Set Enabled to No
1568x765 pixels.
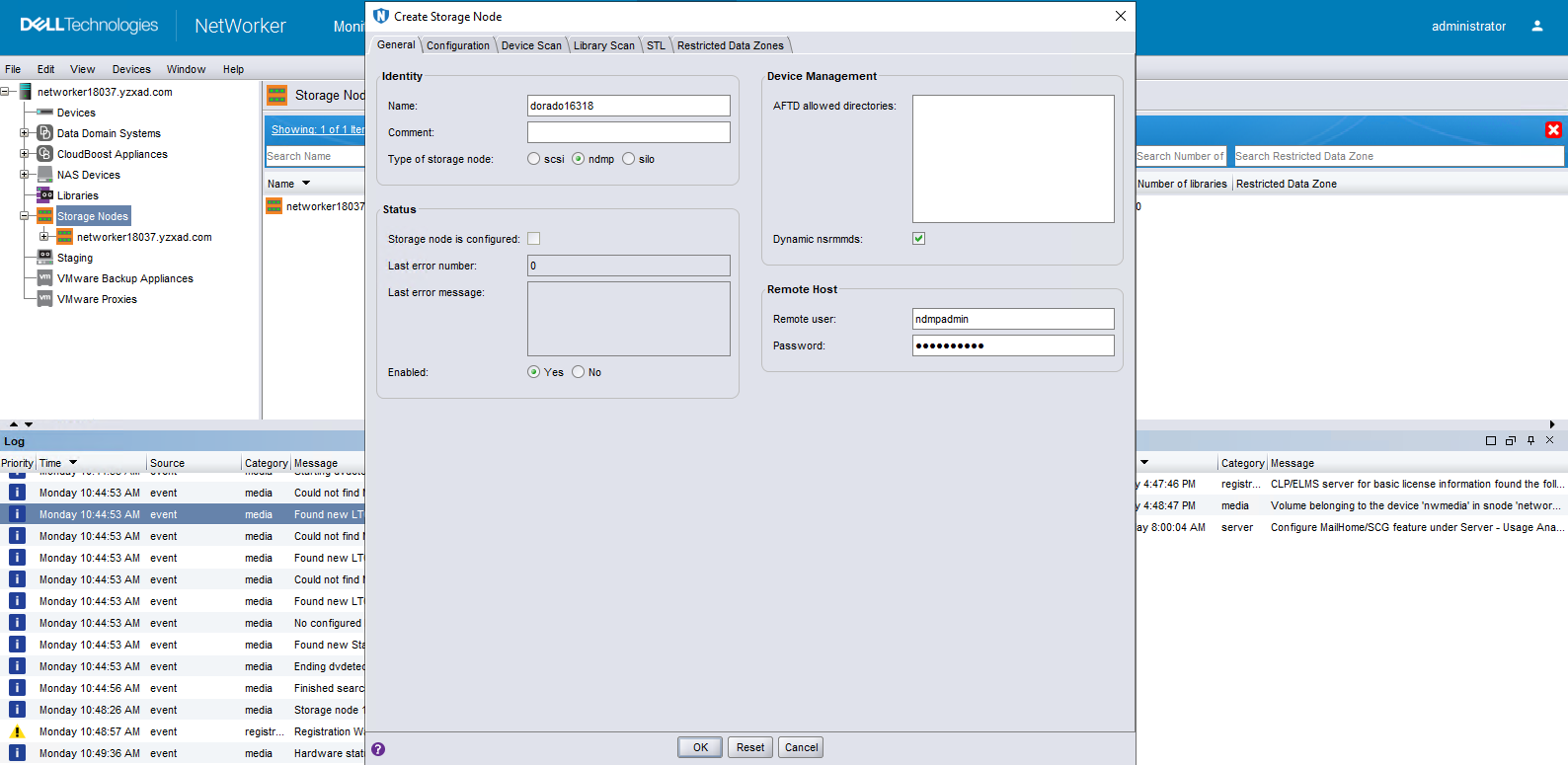pyautogui.click(x=579, y=372)
